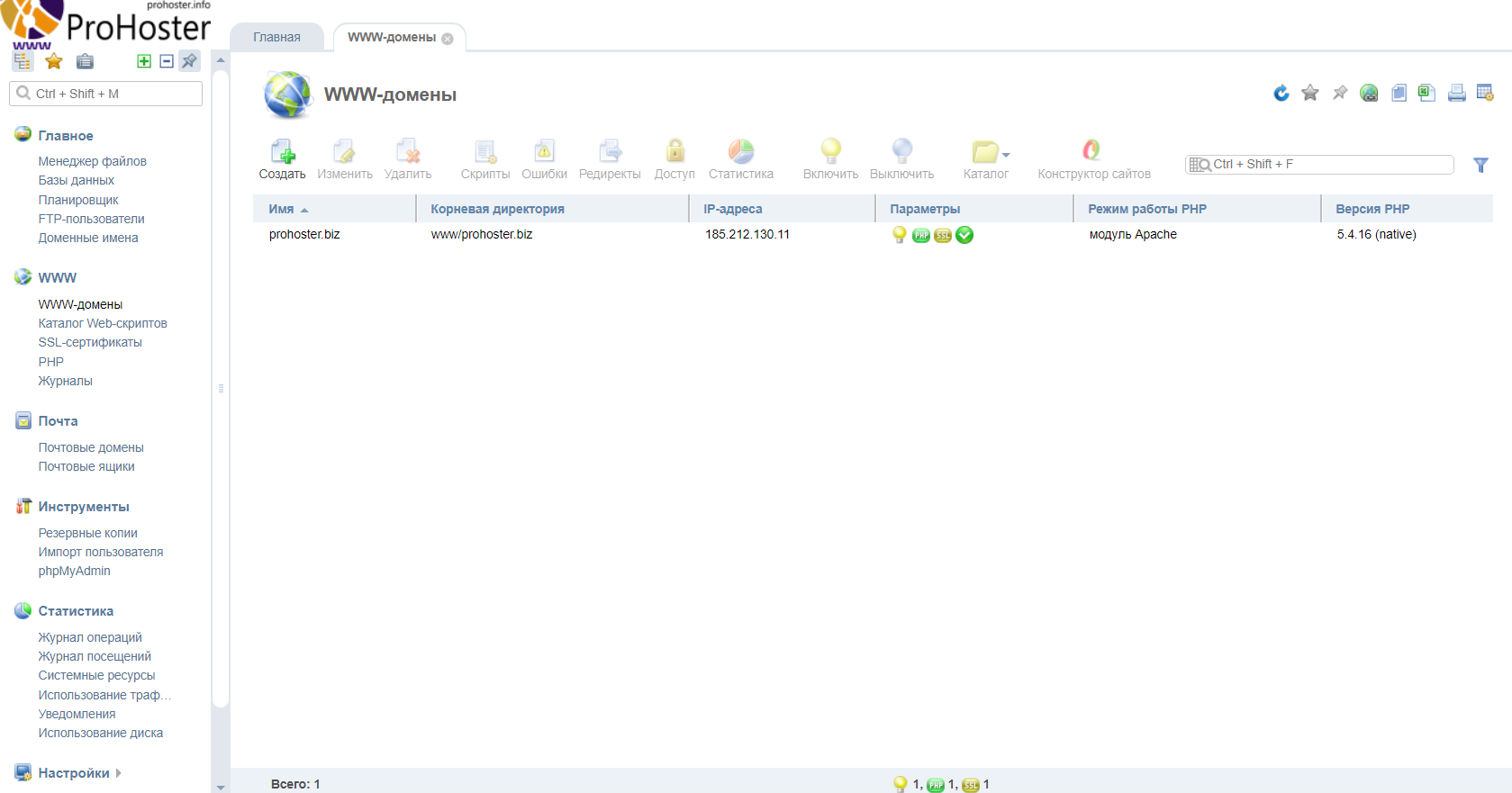Collapse all sidebar menu sections

[x=167, y=61]
